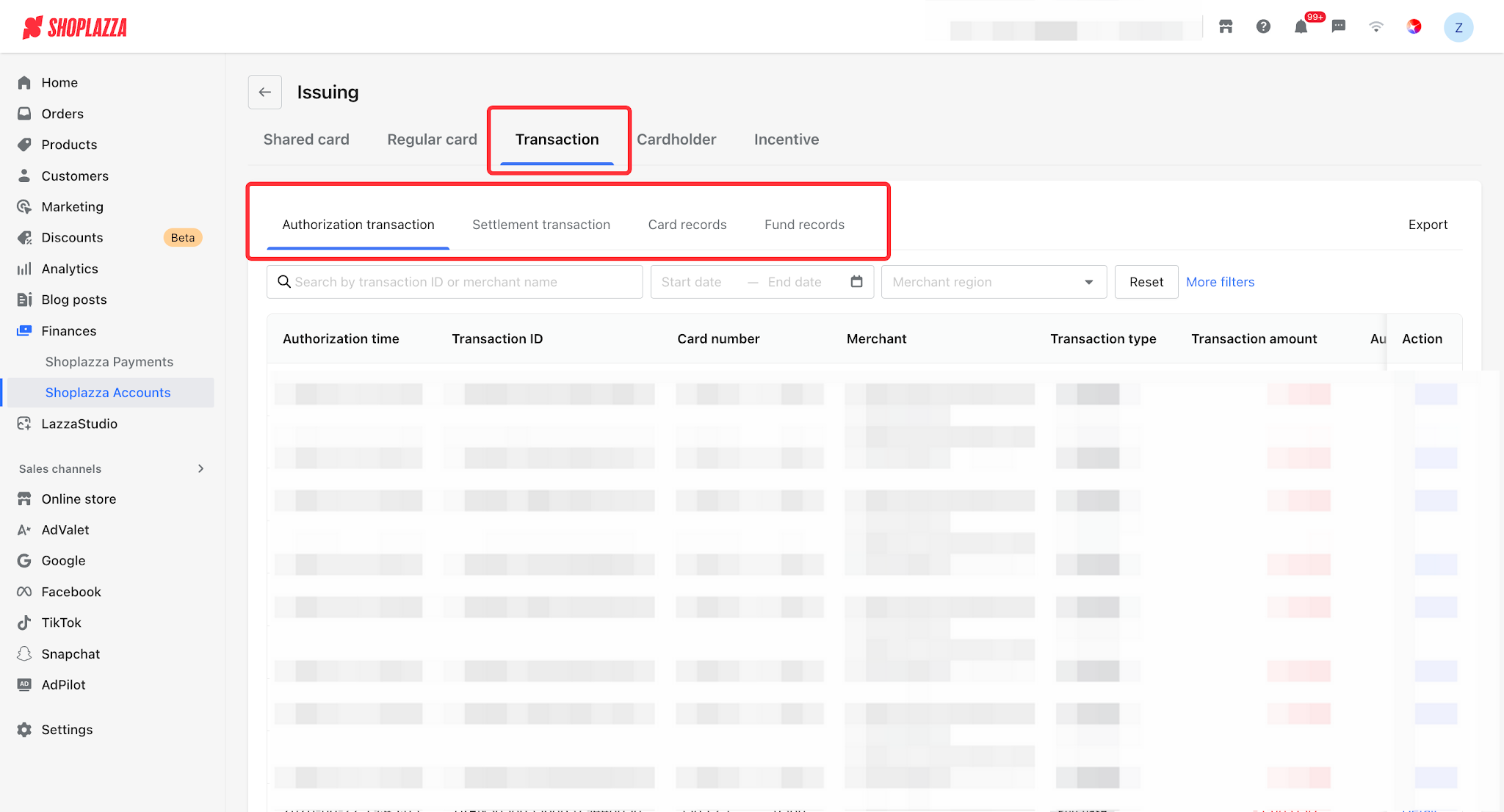The image size is (1504, 812).
Task: Click the Blog posts icon
Action: pyautogui.click(x=24, y=300)
